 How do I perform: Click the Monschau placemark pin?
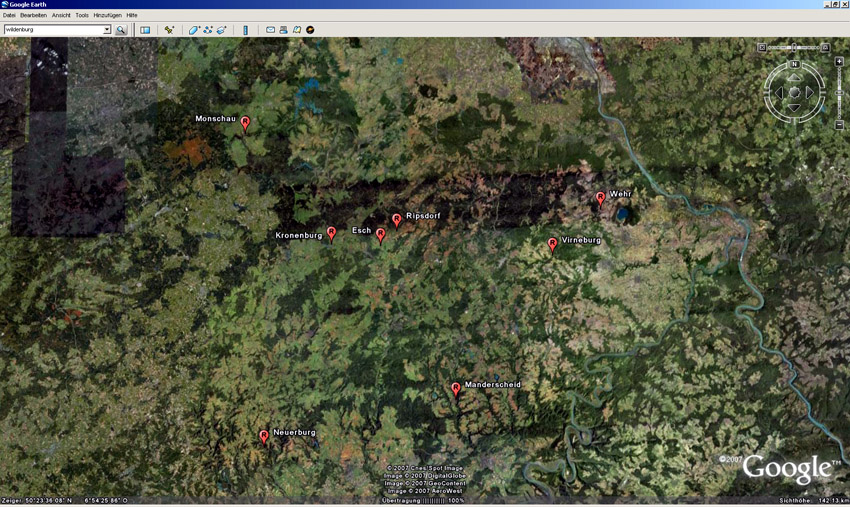(245, 124)
